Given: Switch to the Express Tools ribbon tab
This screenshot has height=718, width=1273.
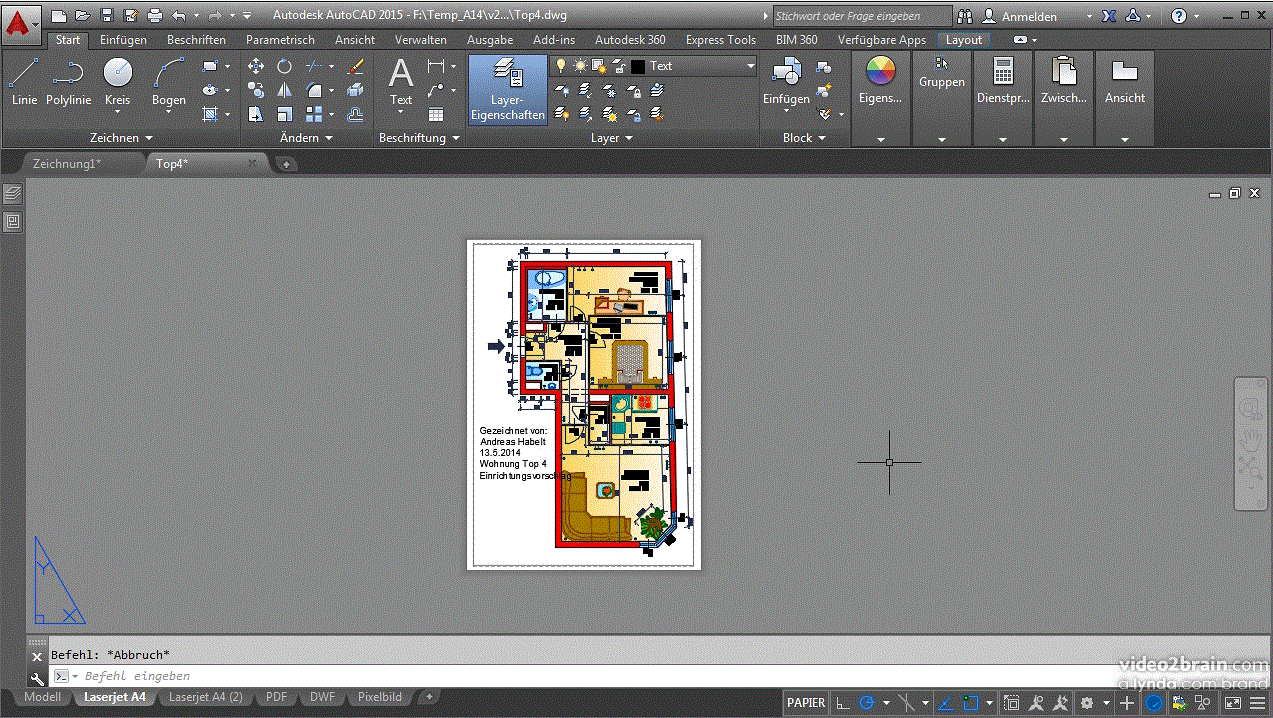Looking at the screenshot, I should 720,40.
